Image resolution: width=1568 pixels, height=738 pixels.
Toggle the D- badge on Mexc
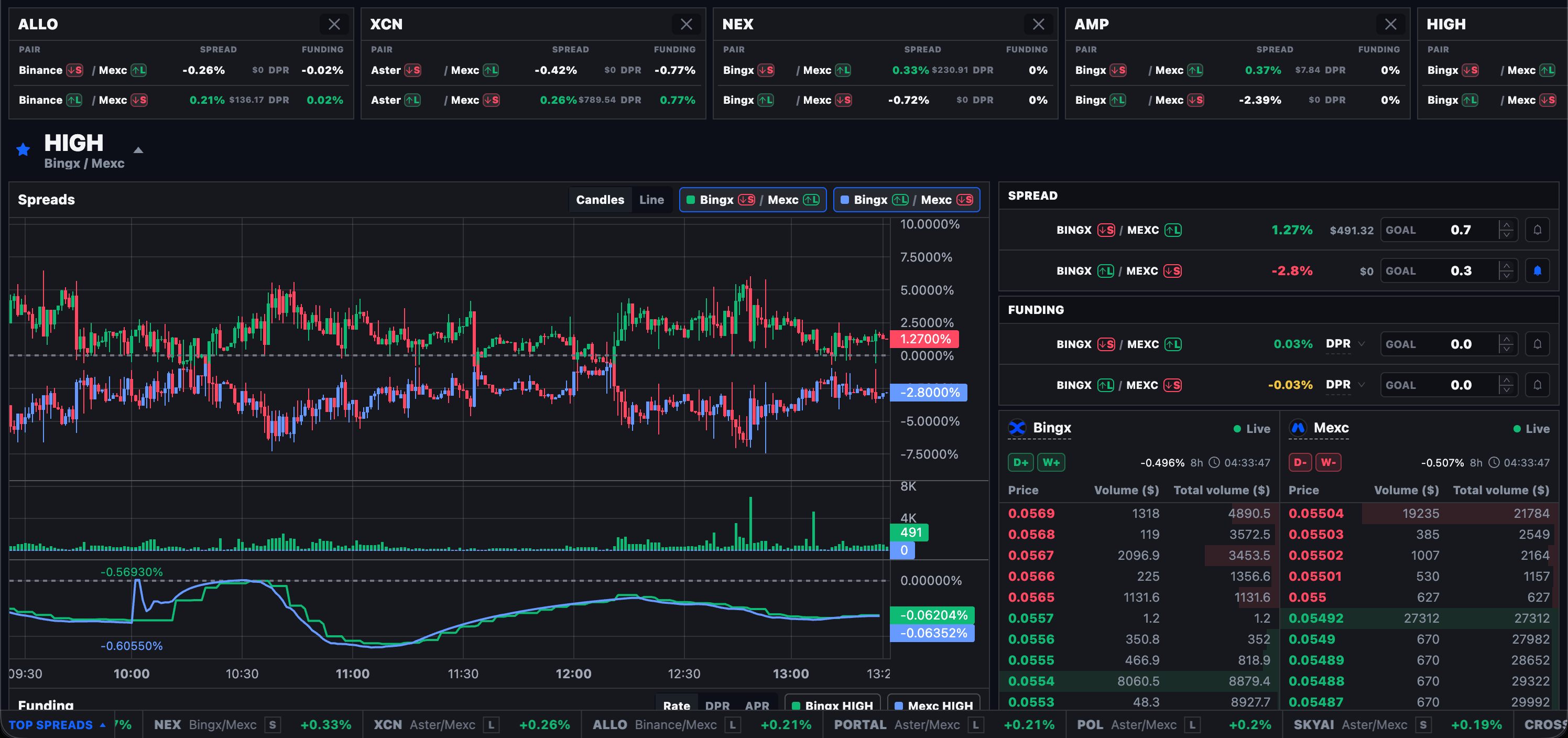(1300, 463)
